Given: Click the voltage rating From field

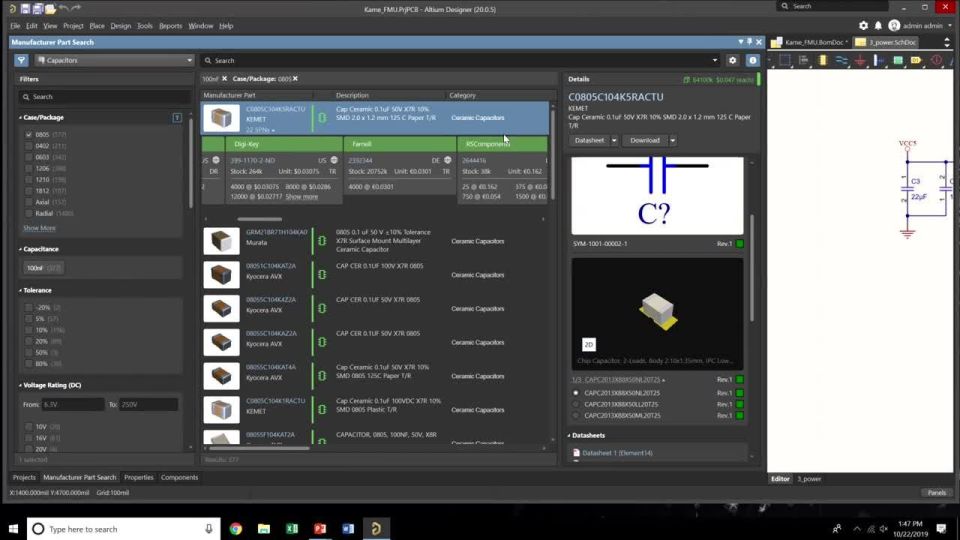Looking at the screenshot, I should click(x=72, y=405).
